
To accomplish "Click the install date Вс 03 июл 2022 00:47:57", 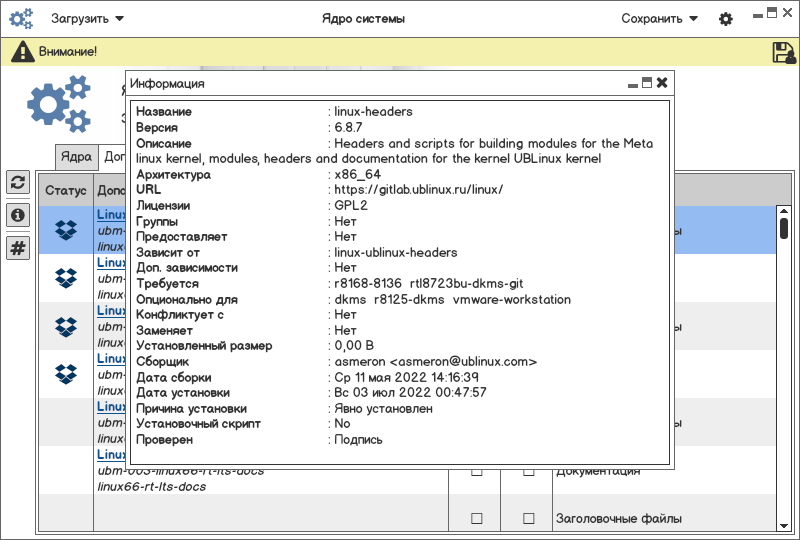I will pyautogui.click(x=410, y=392).
